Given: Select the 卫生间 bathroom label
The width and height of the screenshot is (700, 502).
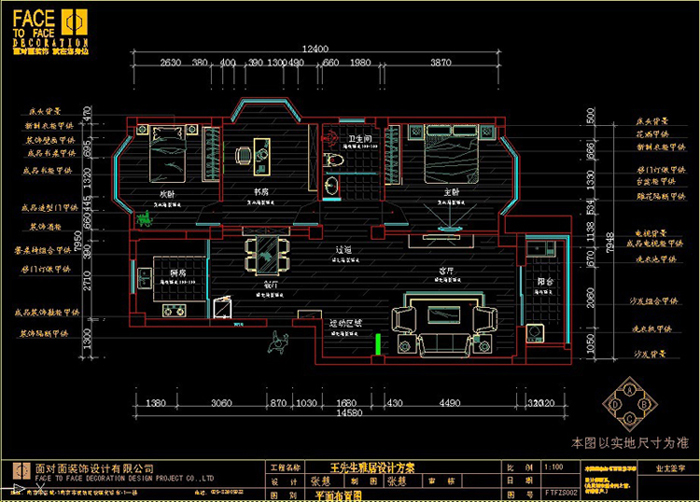Looking at the screenshot, I should click(360, 137).
